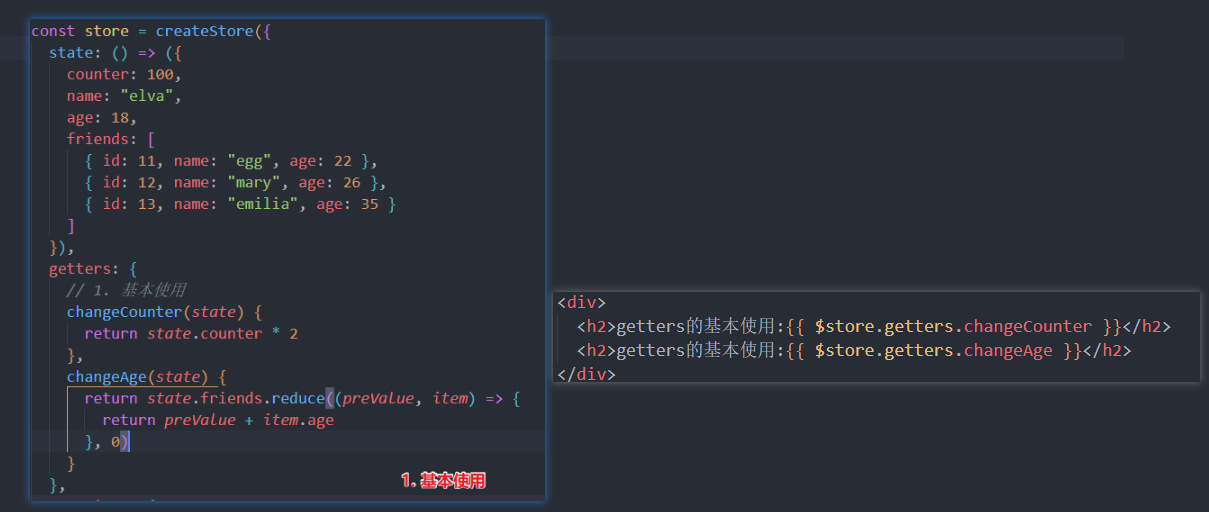The width and height of the screenshot is (1209, 512).
Task: Click the gray comment line above changeCounter
Action: [x=126, y=290]
